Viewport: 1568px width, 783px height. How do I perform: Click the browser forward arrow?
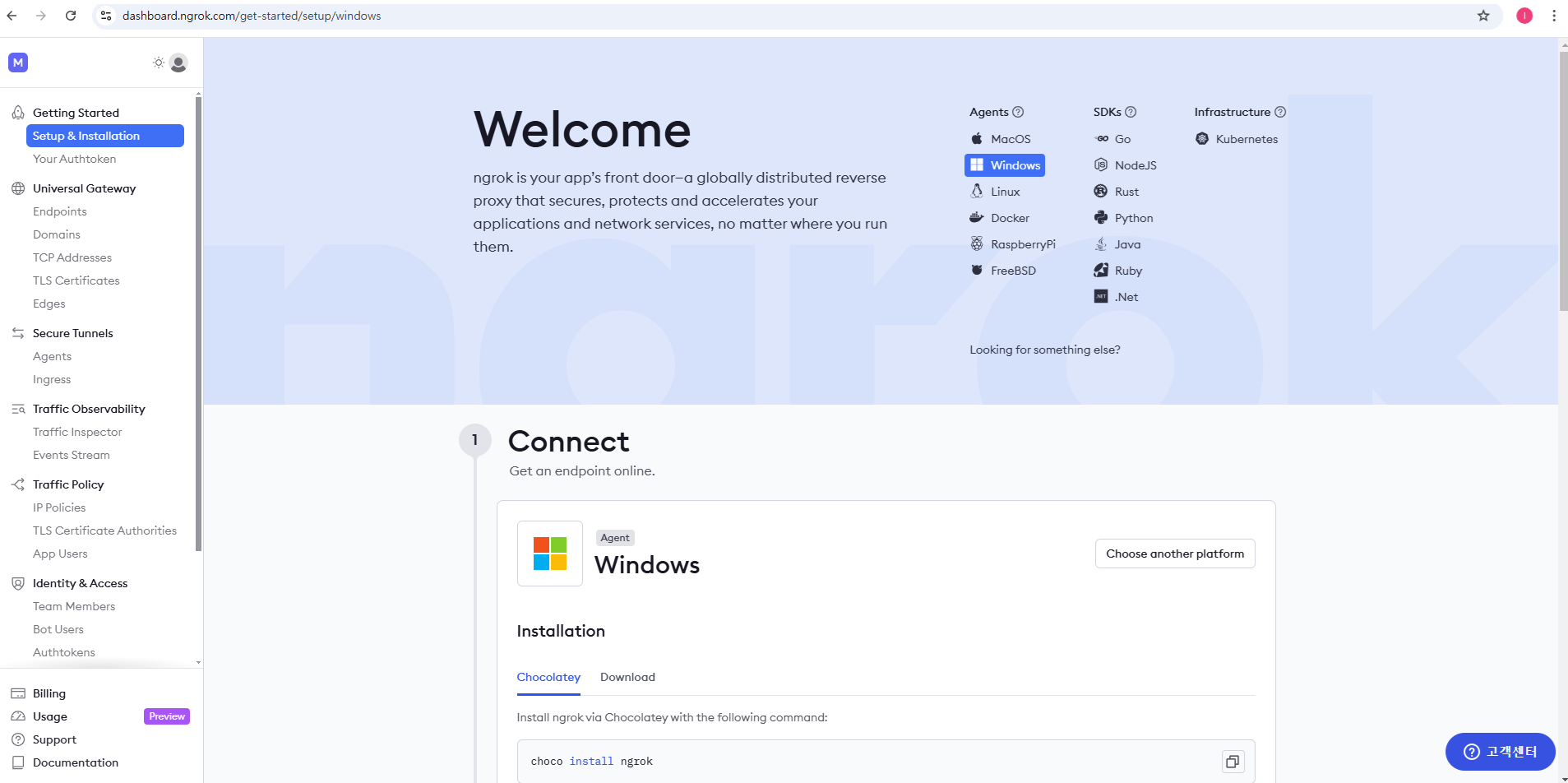41,16
